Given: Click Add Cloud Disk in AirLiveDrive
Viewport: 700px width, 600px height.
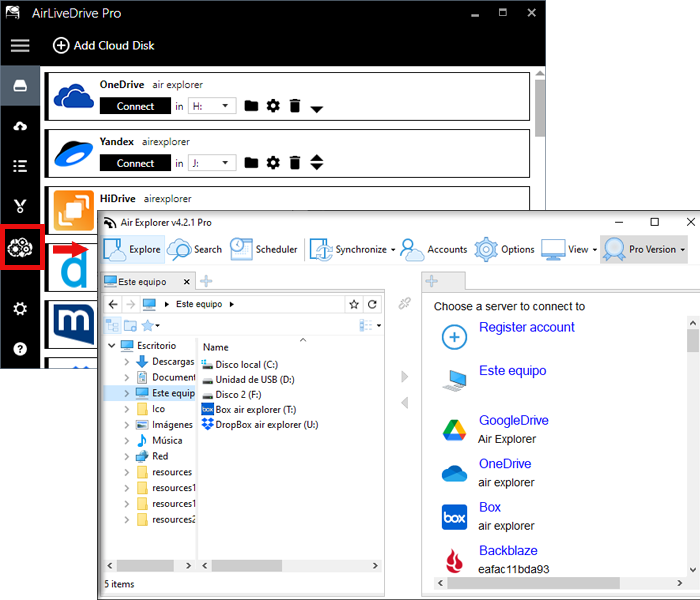Looking at the screenshot, I should pos(104,46).
